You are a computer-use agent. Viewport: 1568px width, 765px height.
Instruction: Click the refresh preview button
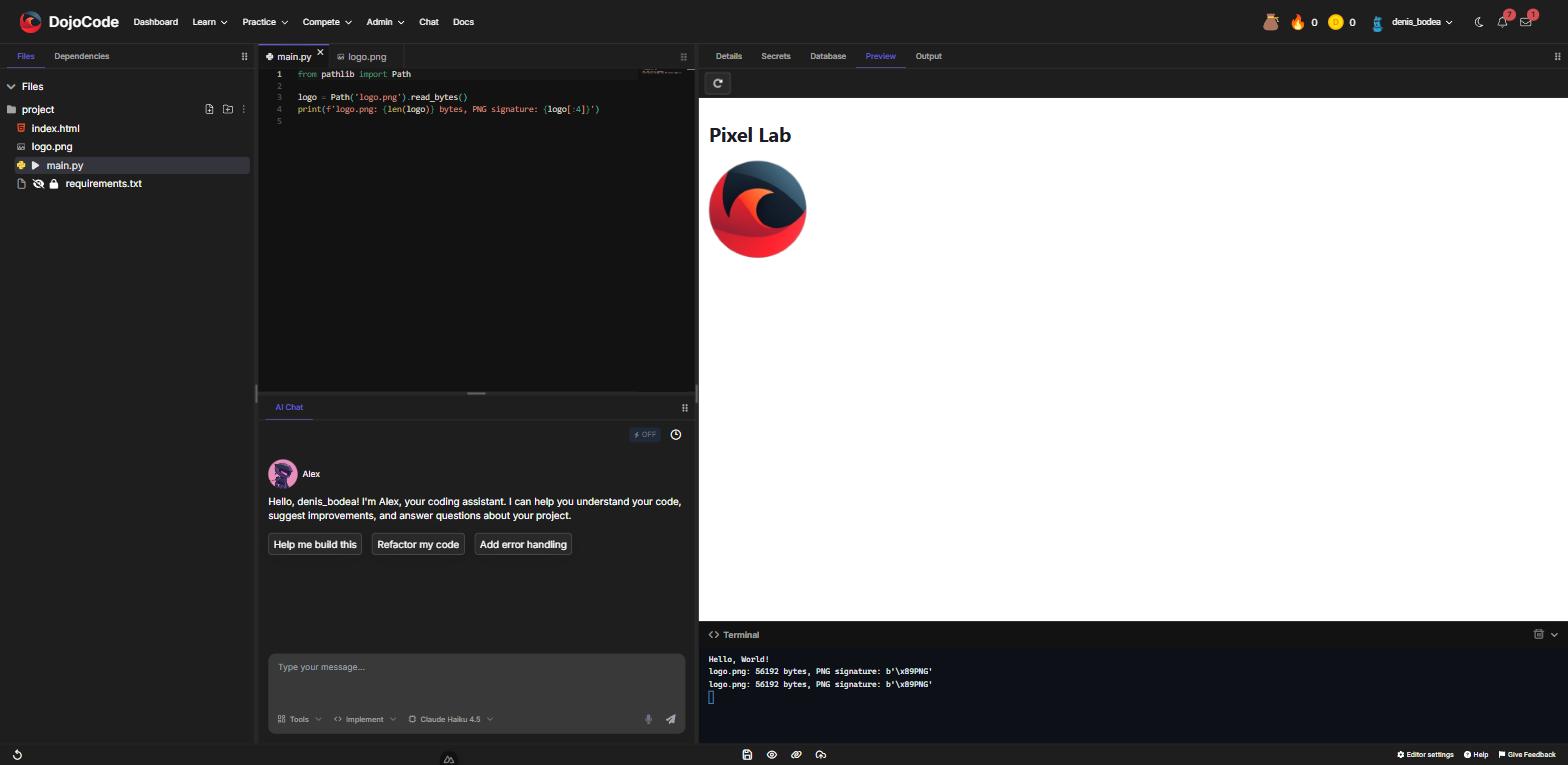click(x=717, y=83)
